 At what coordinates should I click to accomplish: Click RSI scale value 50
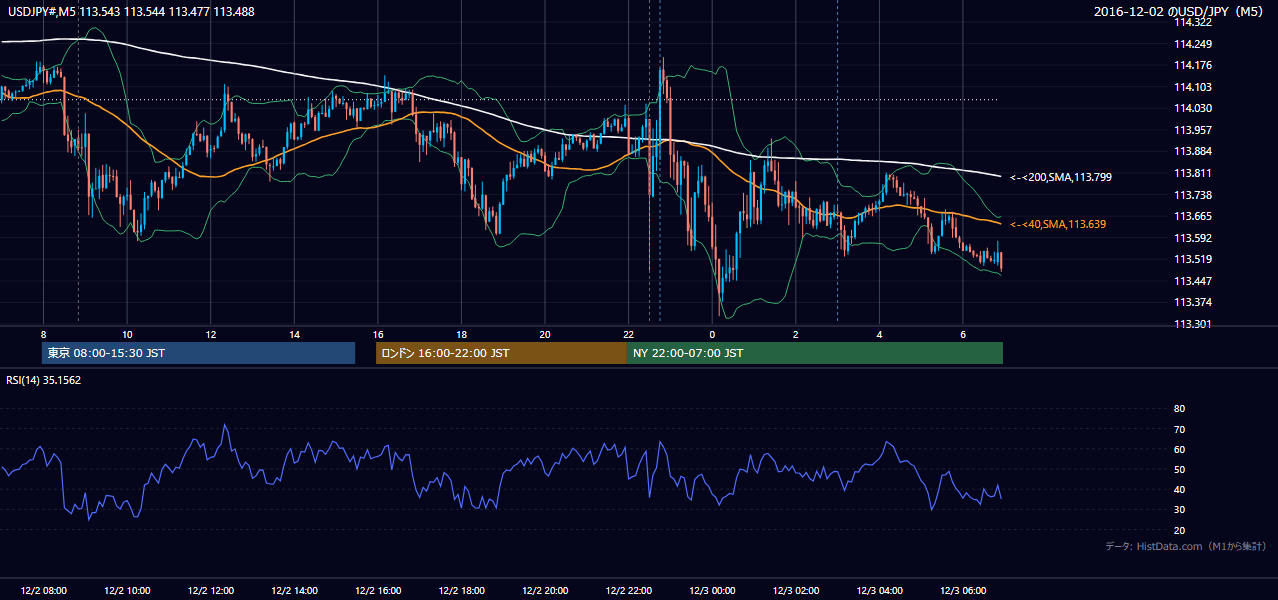pyautogui.click(x=1179, y=469)
